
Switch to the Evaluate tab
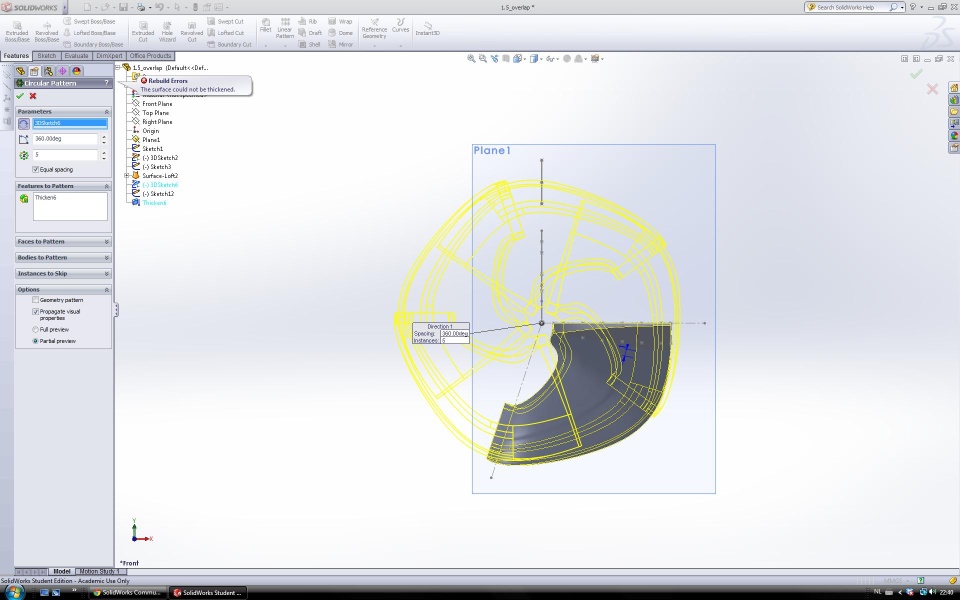tap(77, 56)
